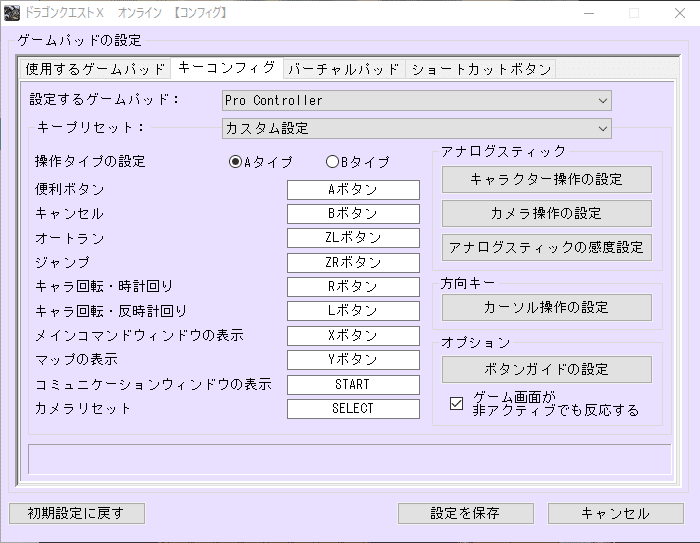Click the 方向キー group heading
700x543 pixels.
tap(467, 283)
